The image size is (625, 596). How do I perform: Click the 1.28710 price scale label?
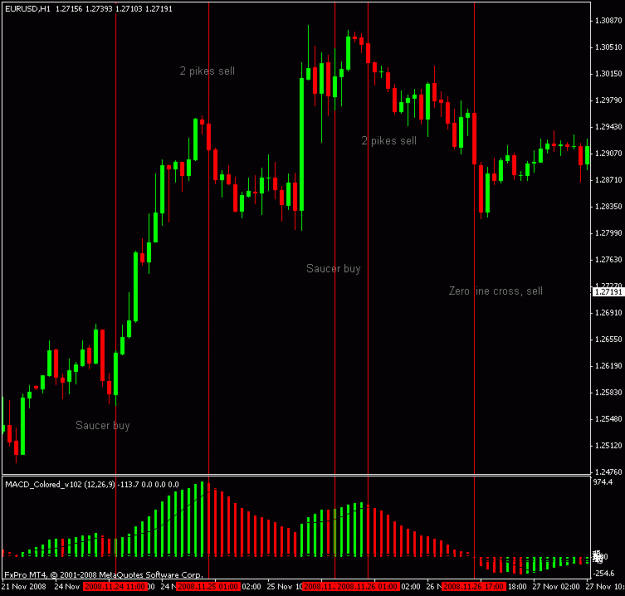(608, 180)
